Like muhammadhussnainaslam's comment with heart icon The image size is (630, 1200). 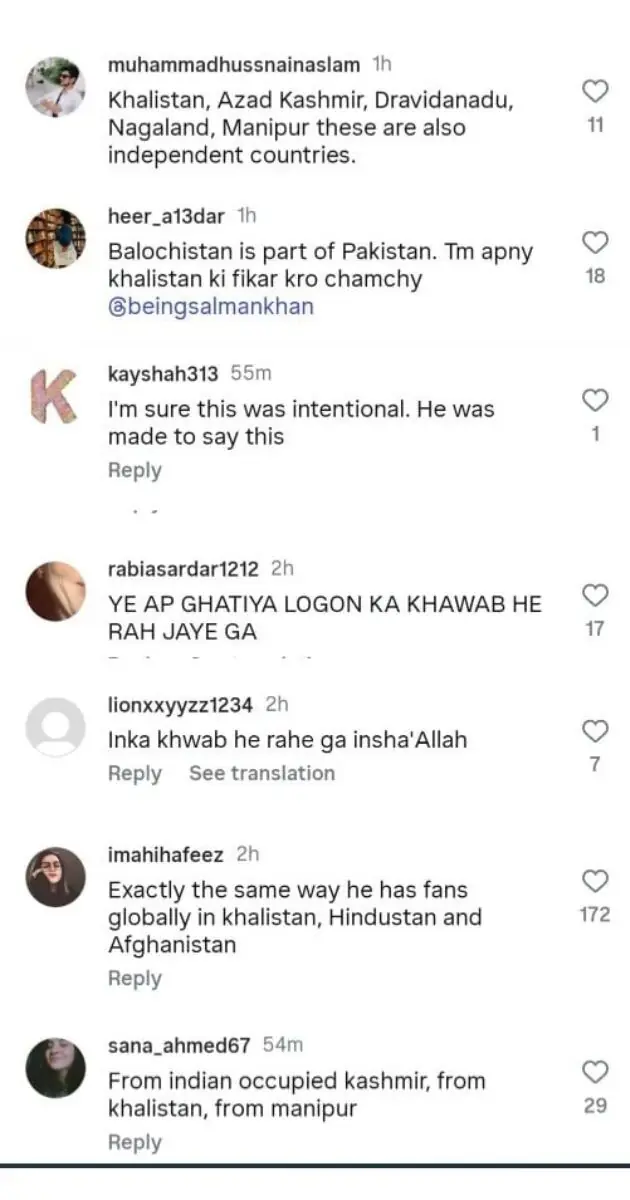point(595,92)
